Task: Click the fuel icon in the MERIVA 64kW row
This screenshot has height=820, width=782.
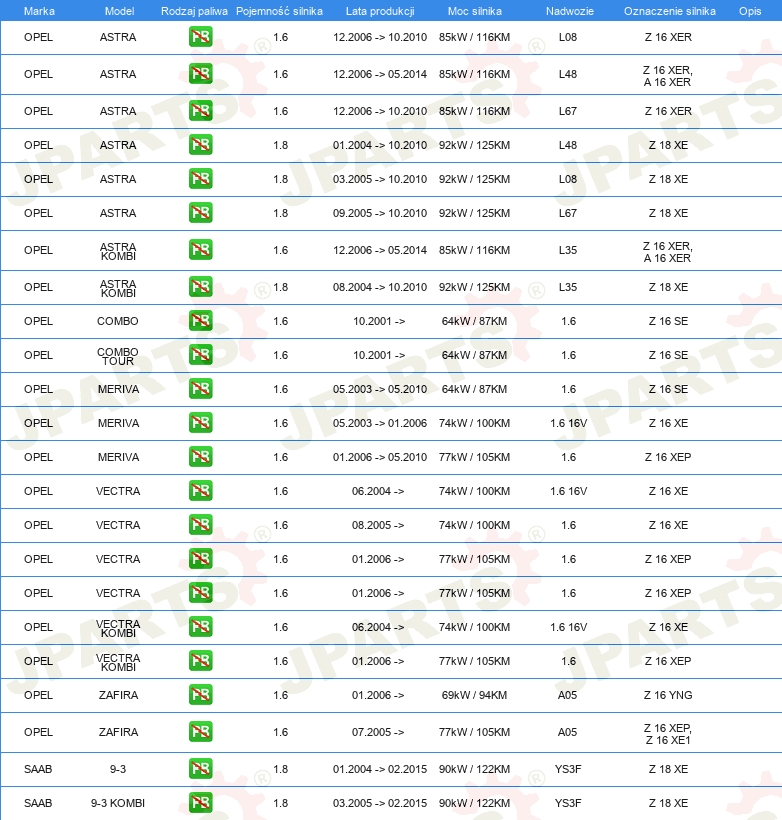Action: [200, 389]
